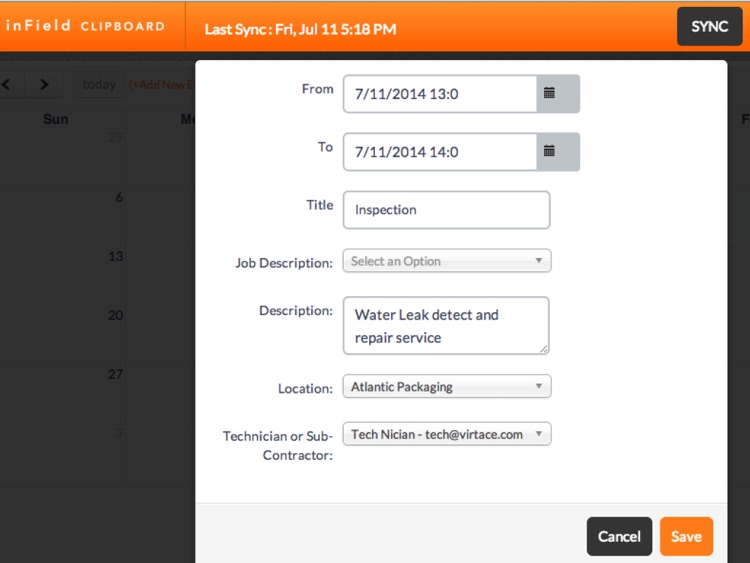Click the Cancel button

tap(619, 536)
